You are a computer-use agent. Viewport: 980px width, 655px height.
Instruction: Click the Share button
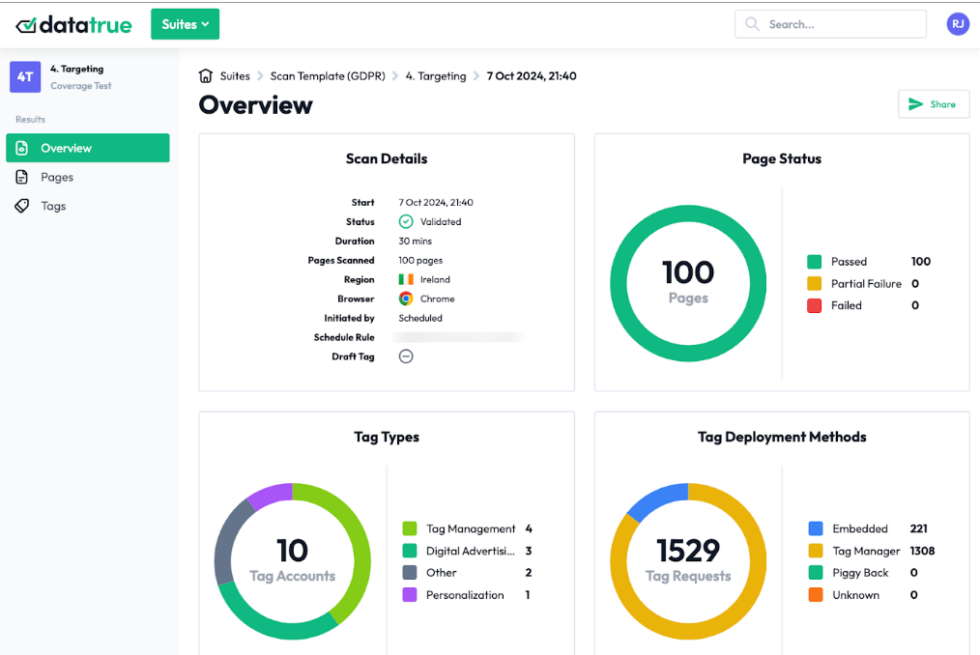click(x=934, y=104)
